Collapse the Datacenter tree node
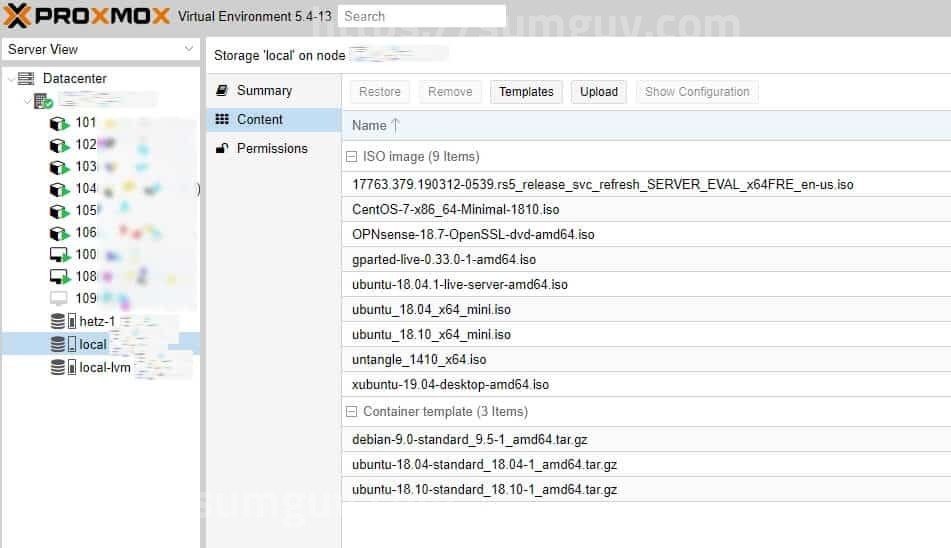951x548 pixels. coord(10,78)
